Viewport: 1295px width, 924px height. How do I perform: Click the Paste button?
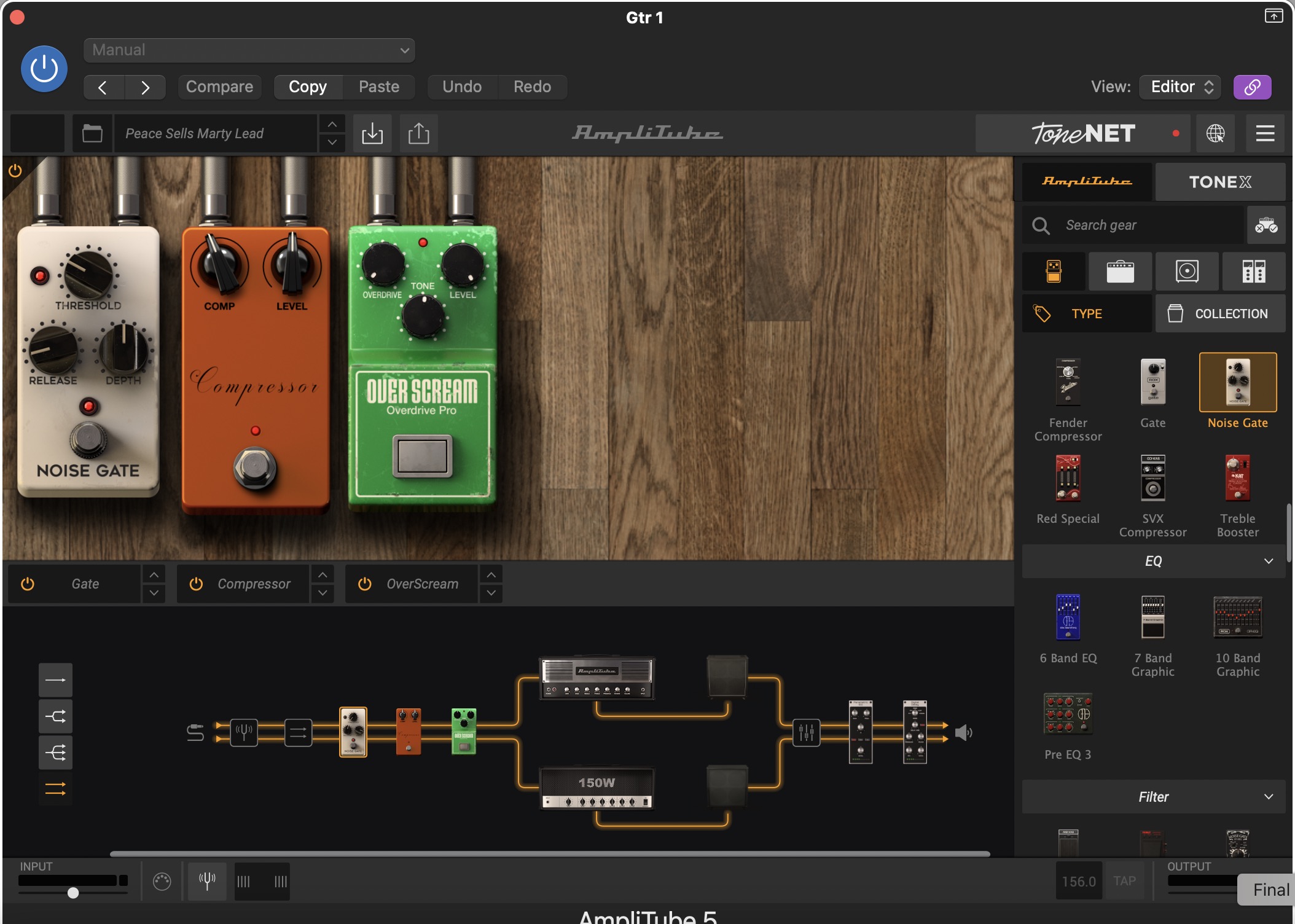(379, 87)
